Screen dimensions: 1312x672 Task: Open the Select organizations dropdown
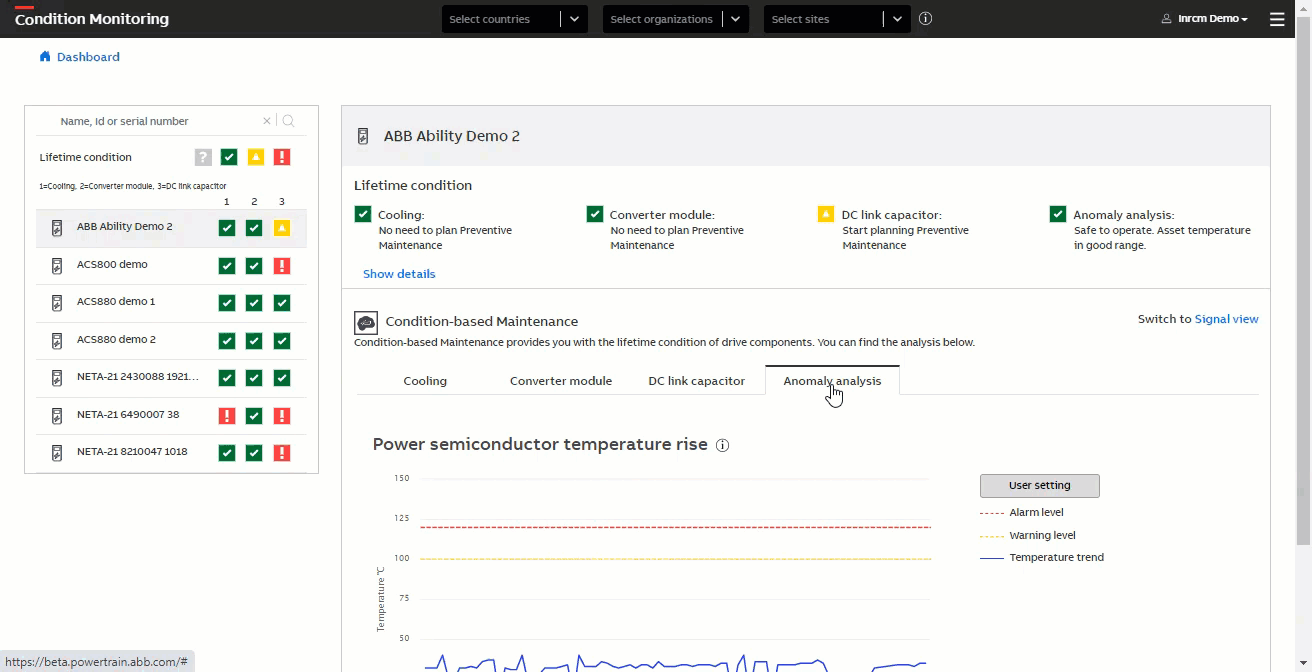click(x=676, y=19)
